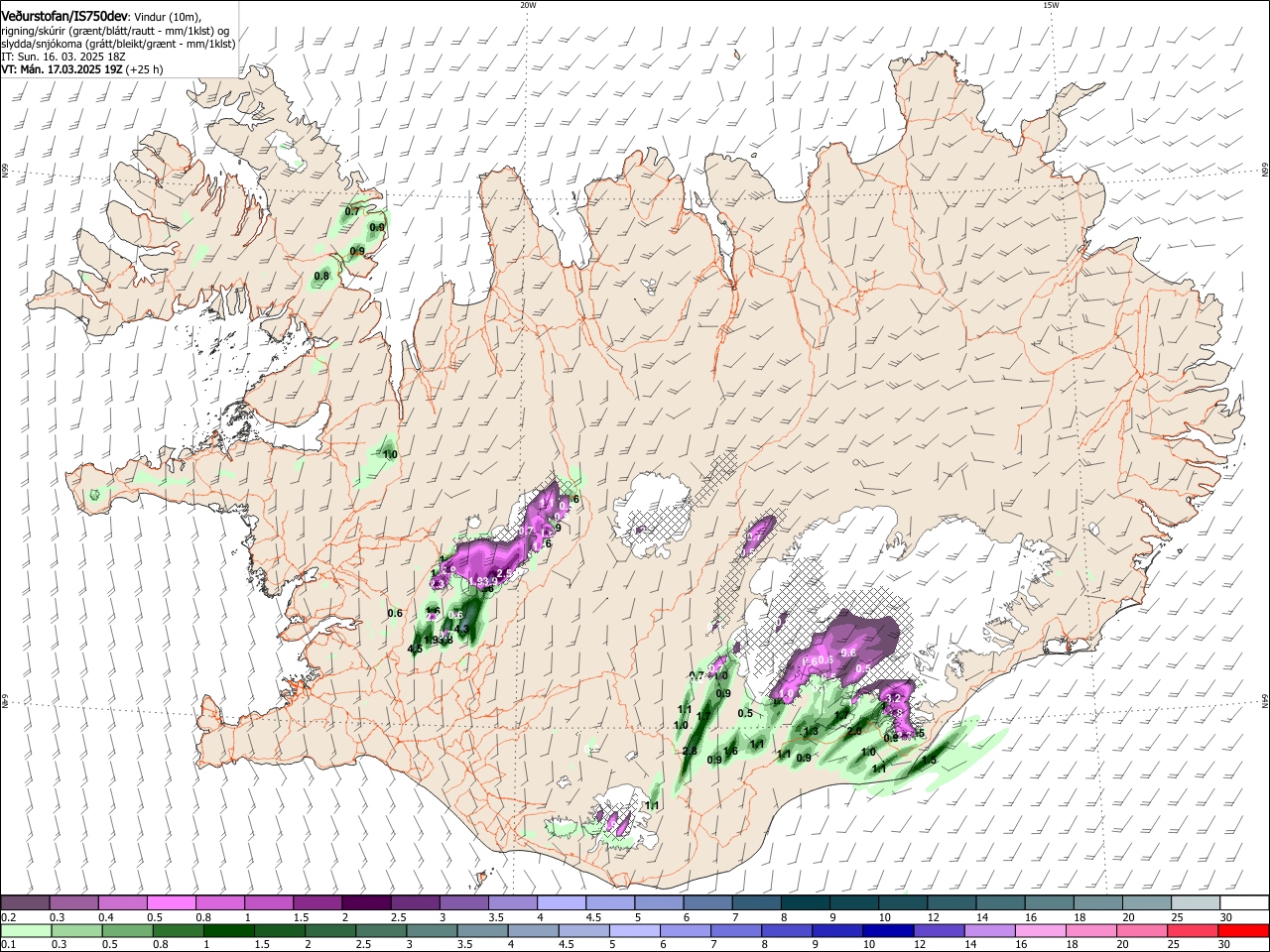Select the pale gray 25 swatch in snow scale
The height and width of the screenshot is (952, 1270).
click(x=1196, y=902)
